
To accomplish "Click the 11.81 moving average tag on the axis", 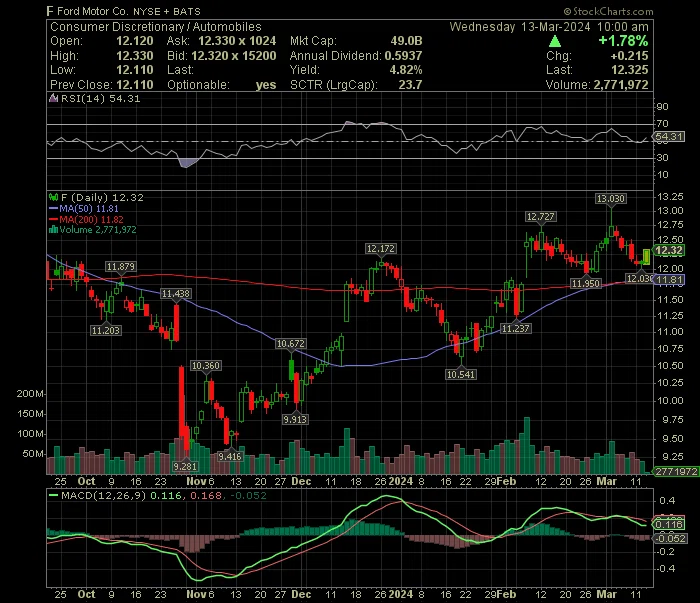I will (669, 280).
